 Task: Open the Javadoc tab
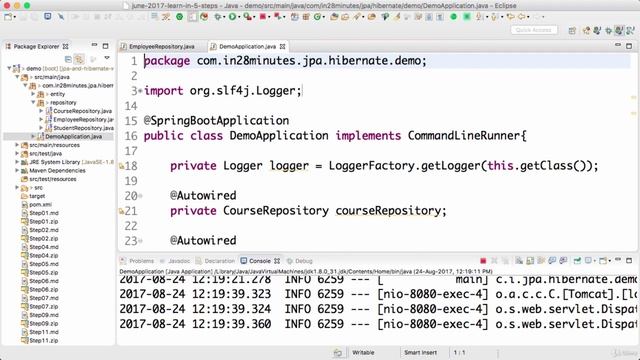[179, 261]
